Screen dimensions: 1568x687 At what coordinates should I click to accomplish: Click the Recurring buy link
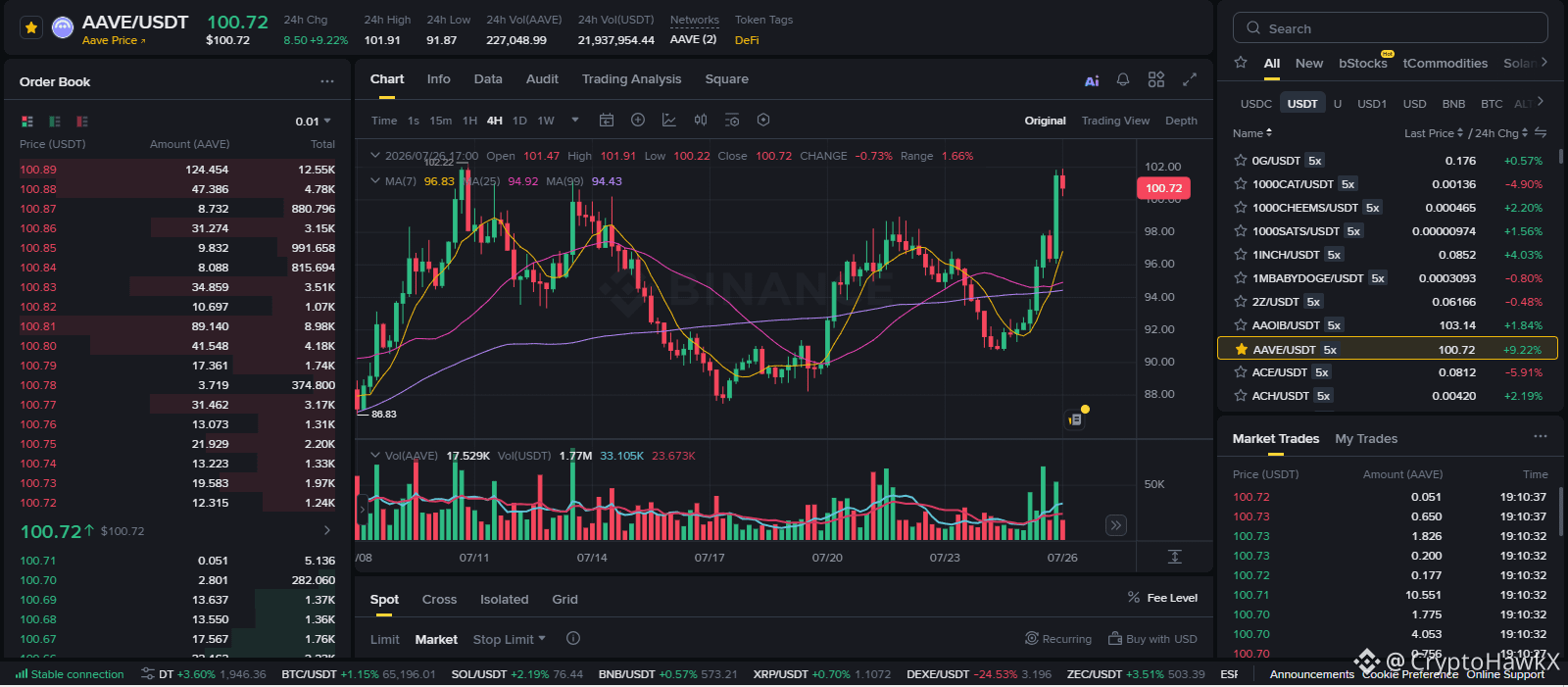(x=1058, y=639)
